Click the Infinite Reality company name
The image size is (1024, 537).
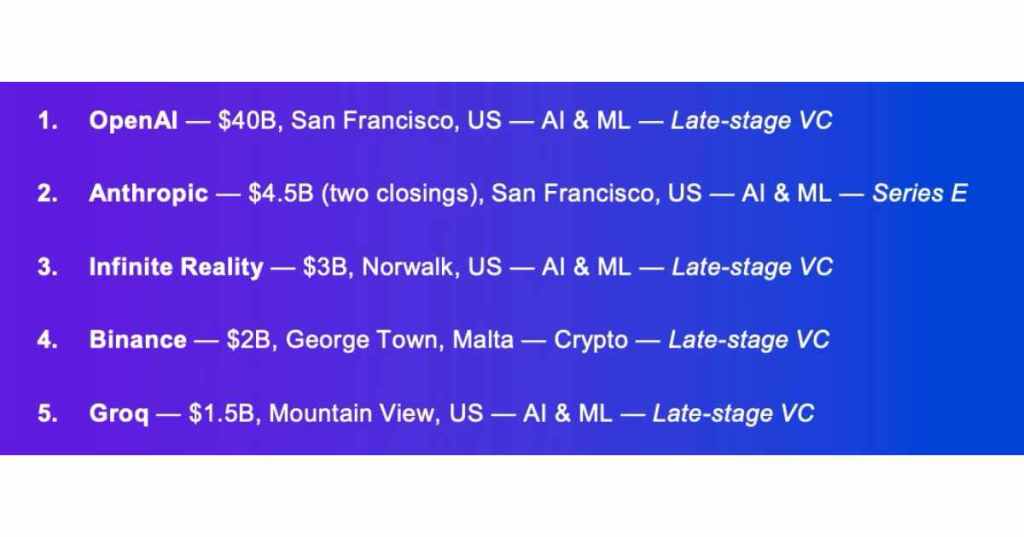coord(176,267)
